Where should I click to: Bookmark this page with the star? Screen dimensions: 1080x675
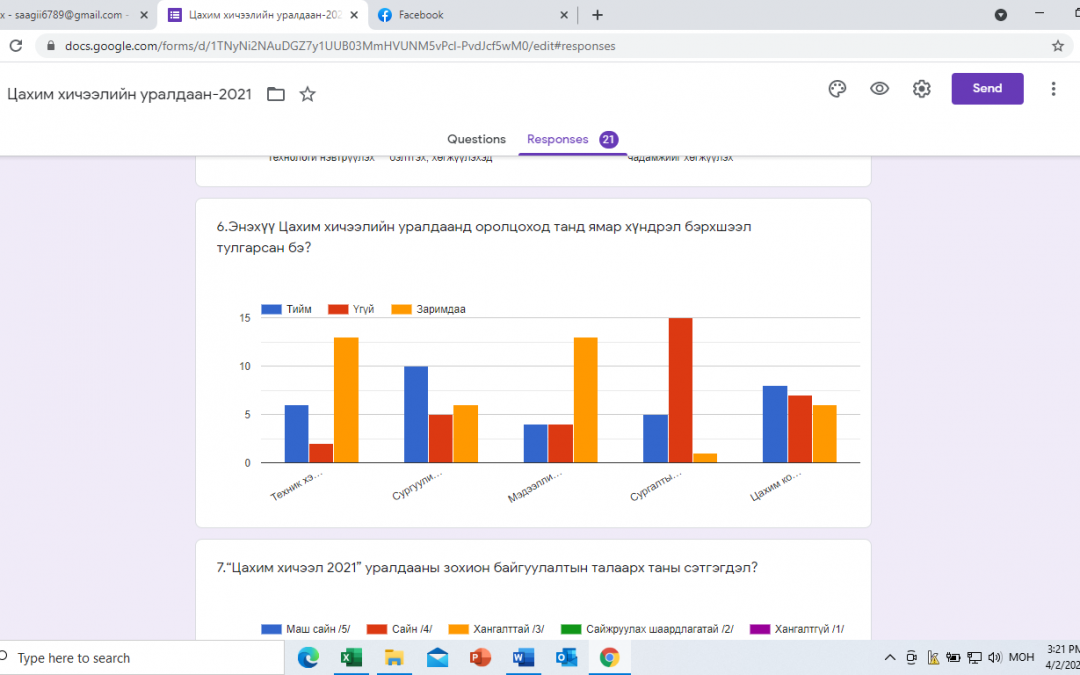coord(1058,46)
